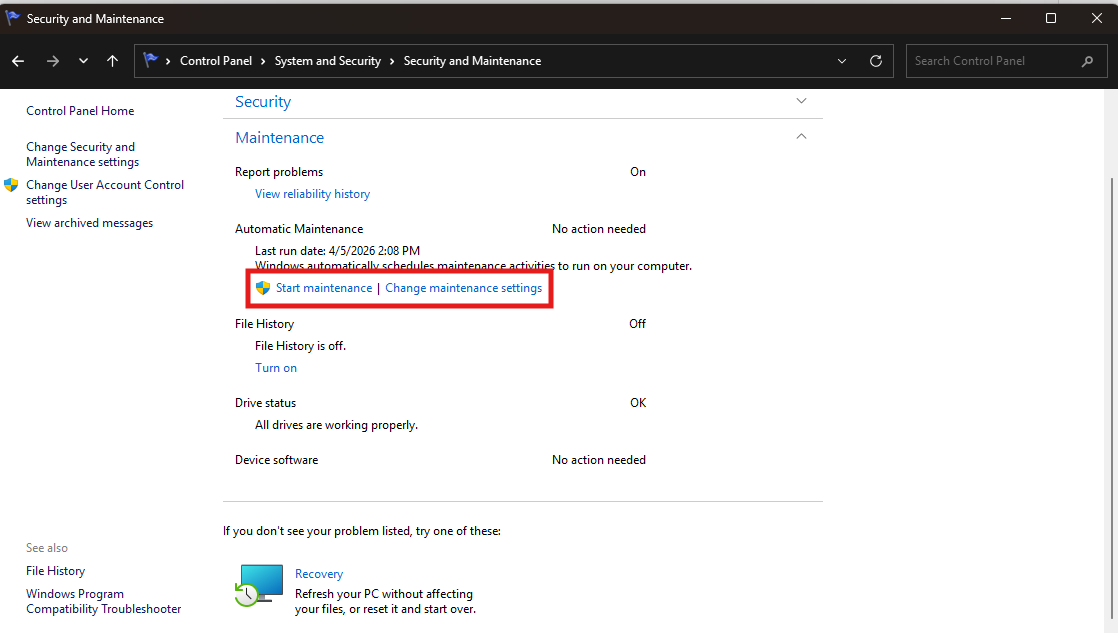Expand chevron after System and Security breadcrumb
Image resolution: width=1118 pixels, height=633 pixels.
click(x=392, y=61)
